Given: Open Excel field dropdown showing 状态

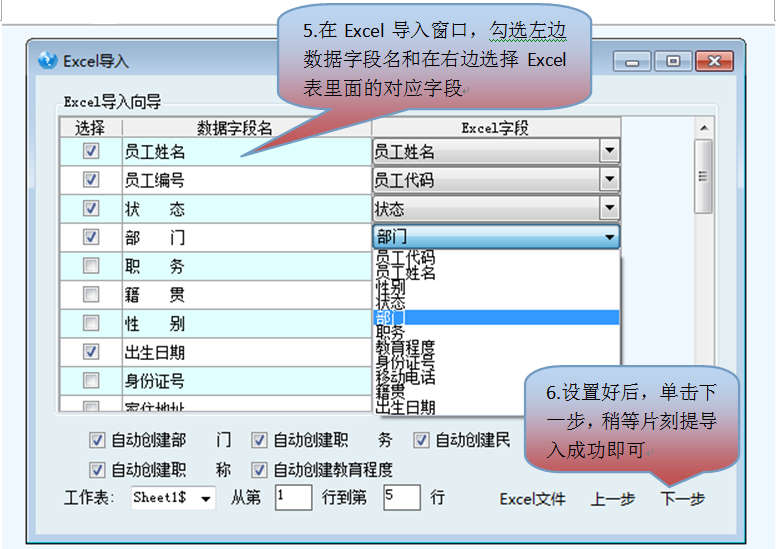Looking at the screenshot, I should pyautogui.click(x=610, y=208).
